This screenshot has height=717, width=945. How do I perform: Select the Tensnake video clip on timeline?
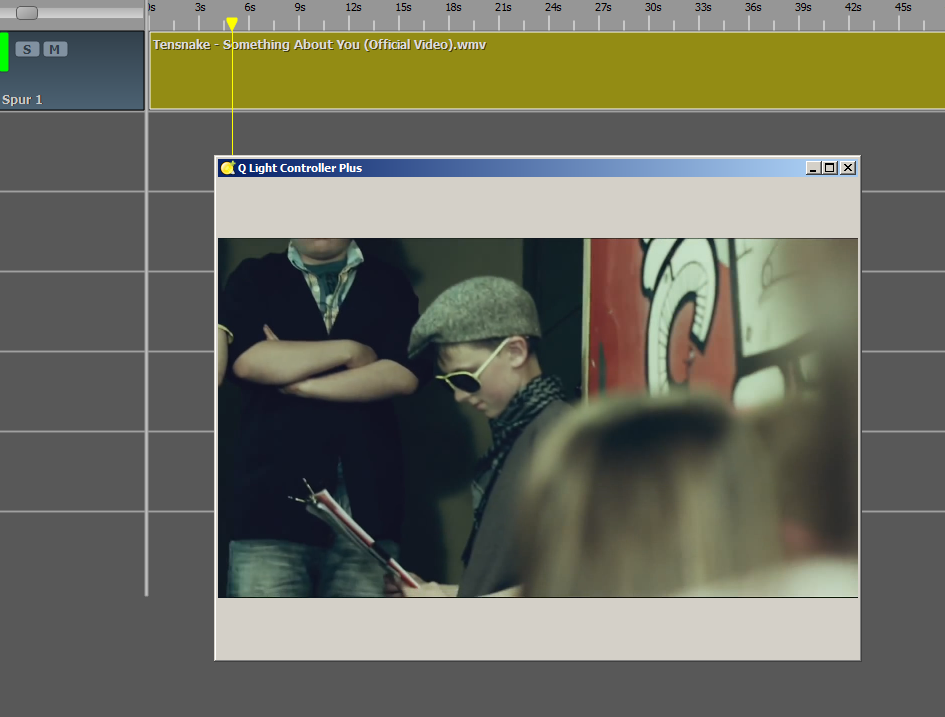[547, 70]
